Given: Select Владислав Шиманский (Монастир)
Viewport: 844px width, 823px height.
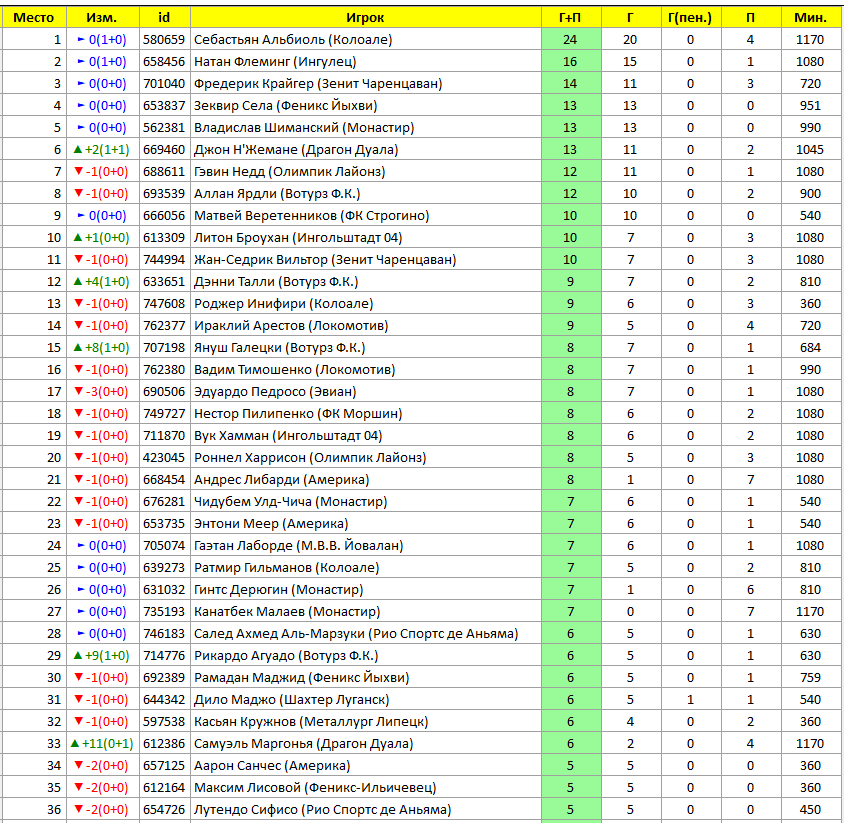Looking at the screenshot, I should [x=304, y=128].
